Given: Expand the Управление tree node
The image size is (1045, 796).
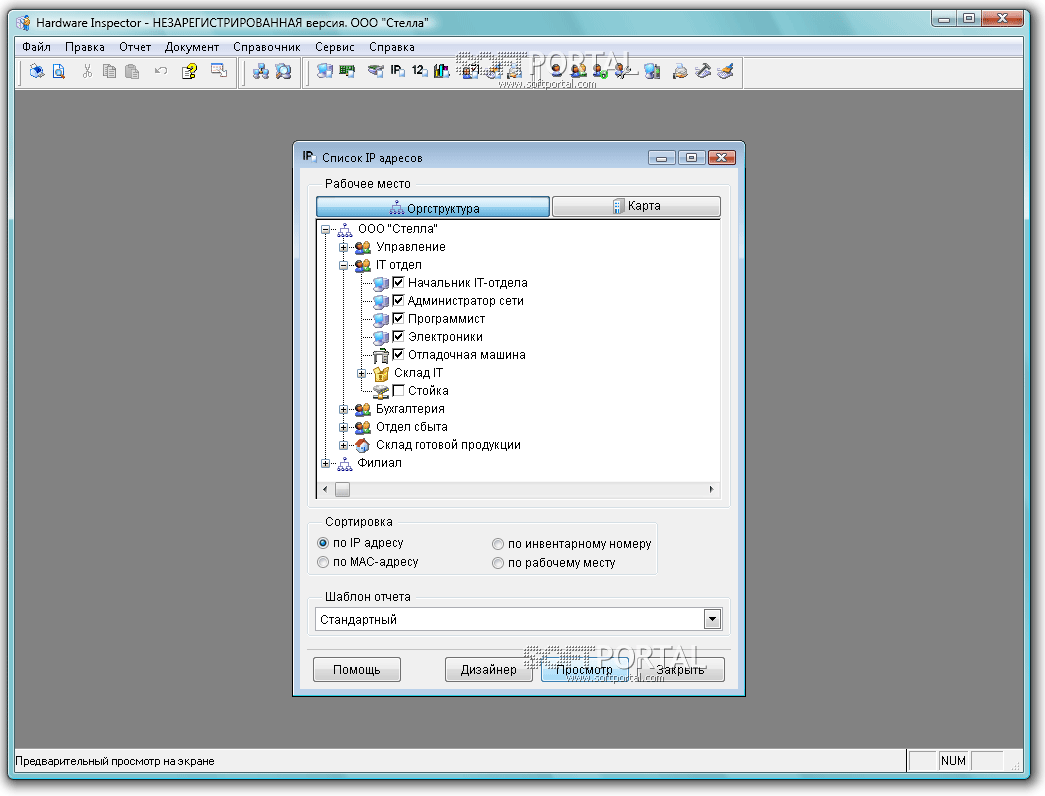Looking at the screenshot, I should click(x=344, y=247).
